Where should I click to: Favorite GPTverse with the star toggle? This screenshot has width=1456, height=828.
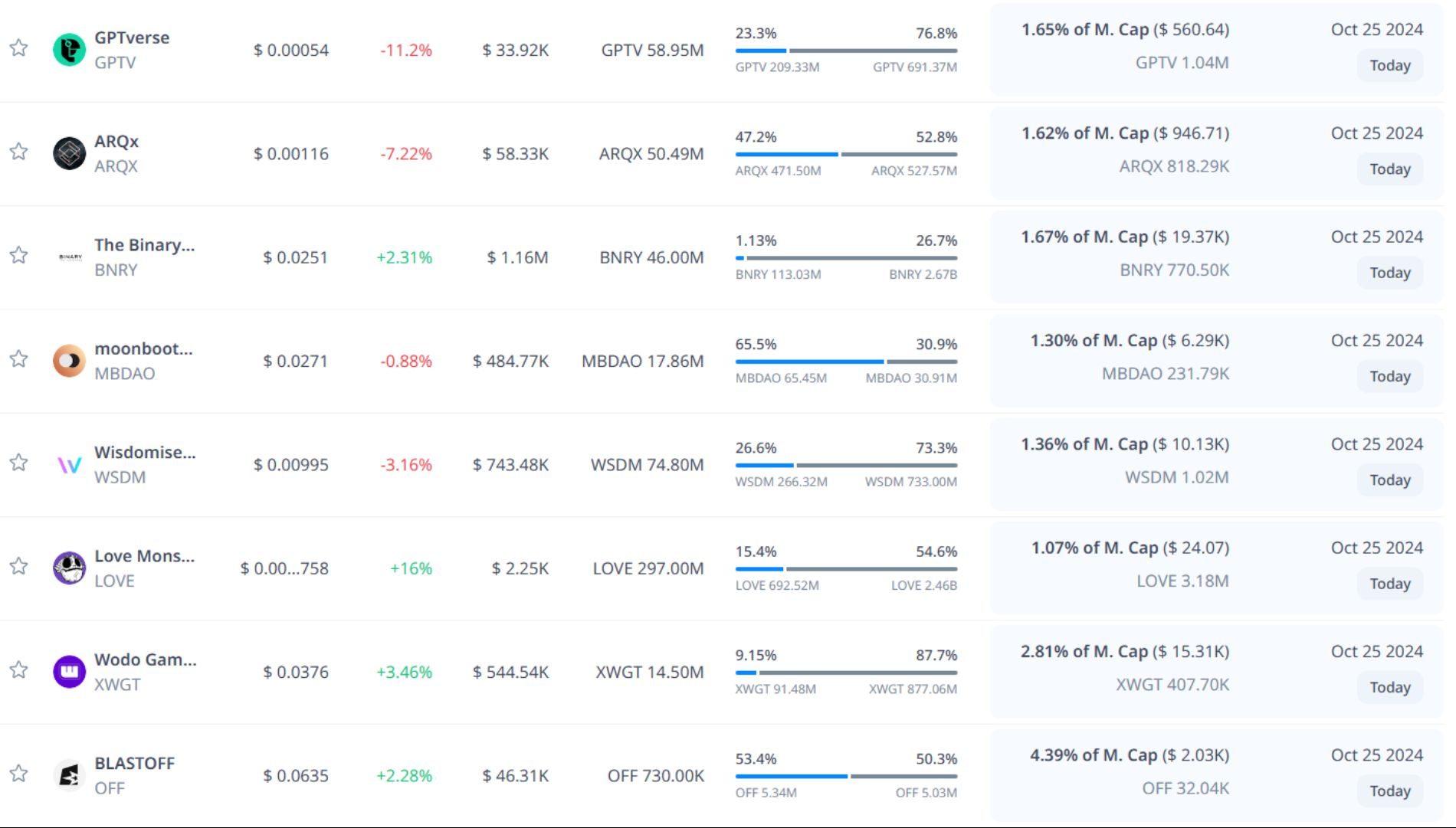19,48
